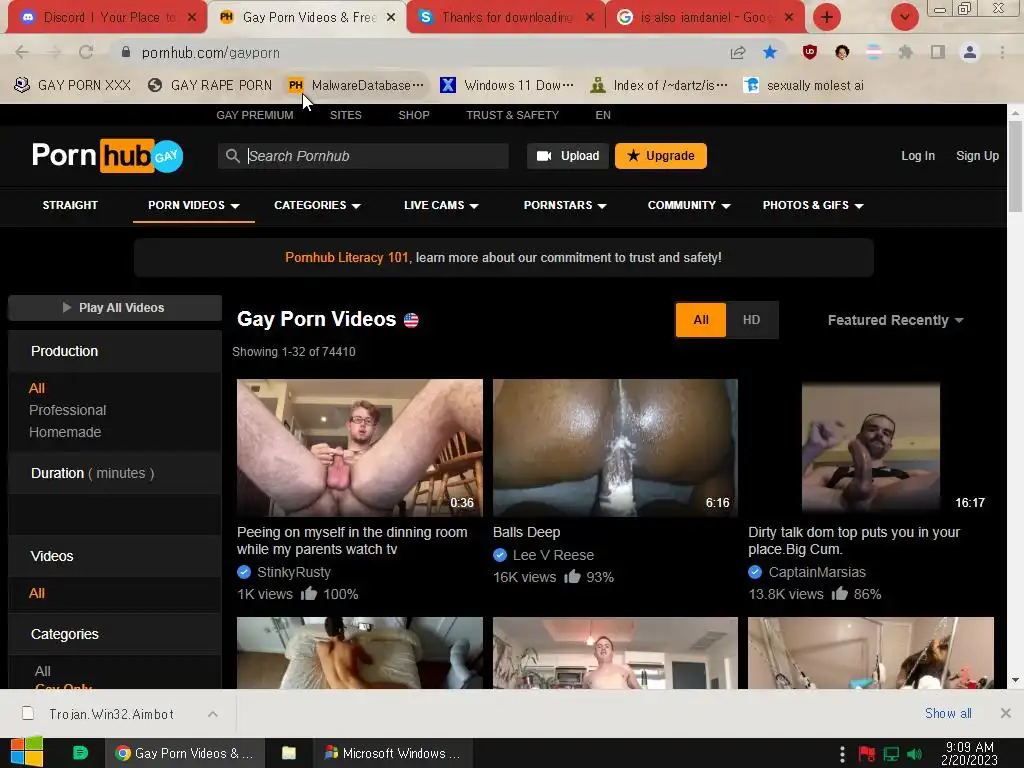
Task: Open the uBlock Origin extension icon
Action: pyautogui.click(x=810, y=52)
